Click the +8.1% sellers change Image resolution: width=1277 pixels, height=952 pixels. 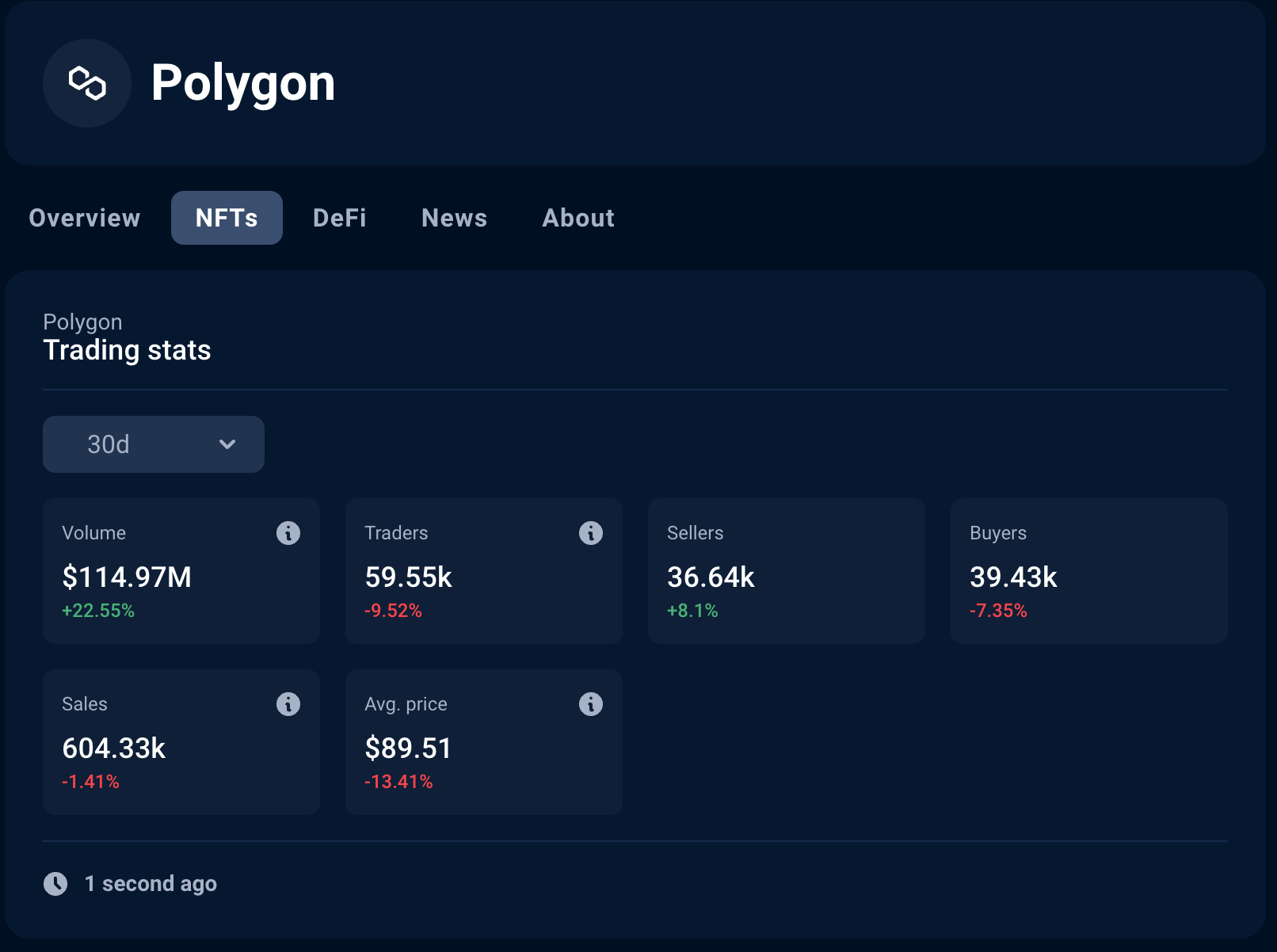(x=692, y=611)
